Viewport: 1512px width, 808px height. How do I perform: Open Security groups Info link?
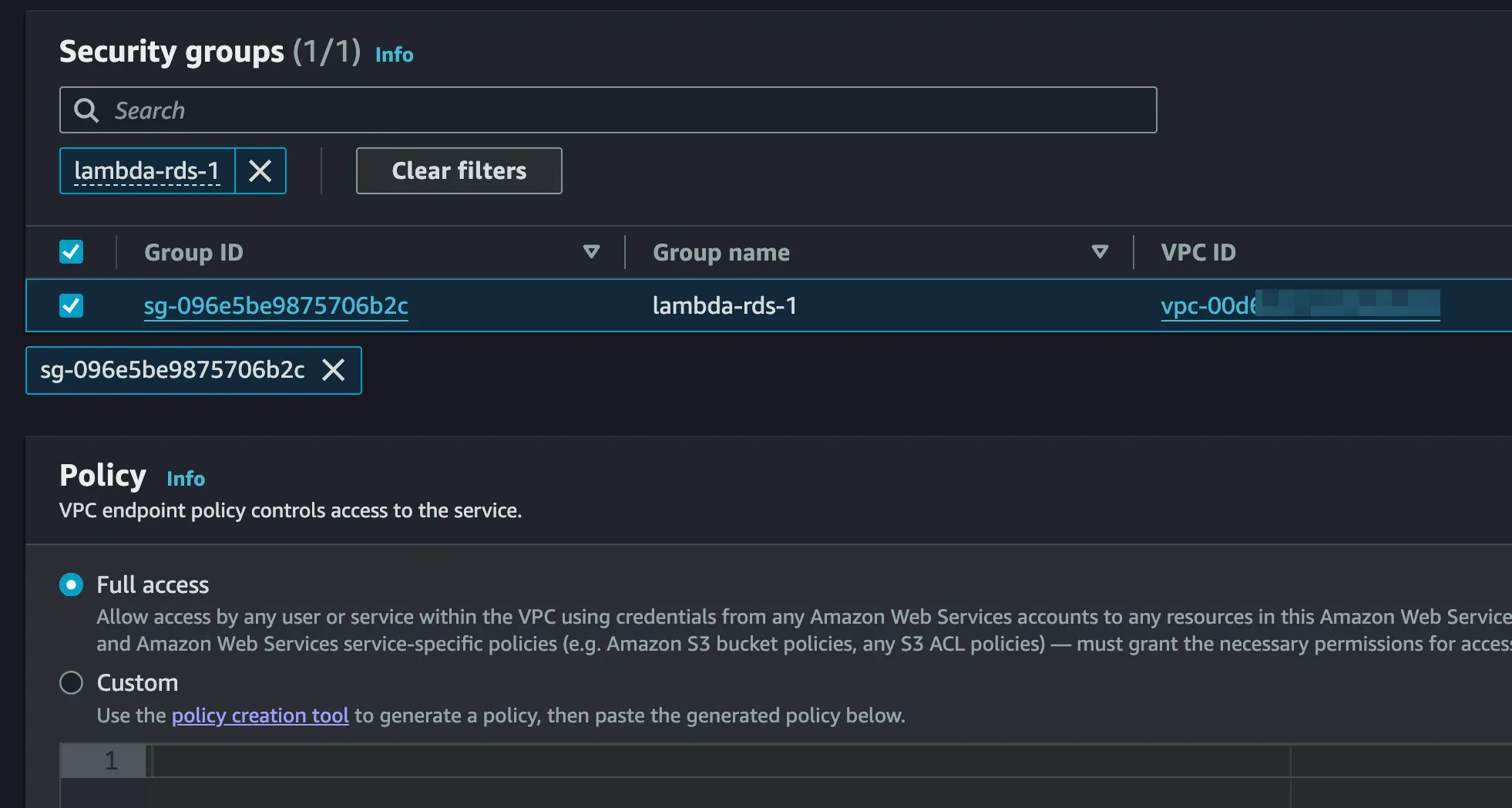pos(394,55)
